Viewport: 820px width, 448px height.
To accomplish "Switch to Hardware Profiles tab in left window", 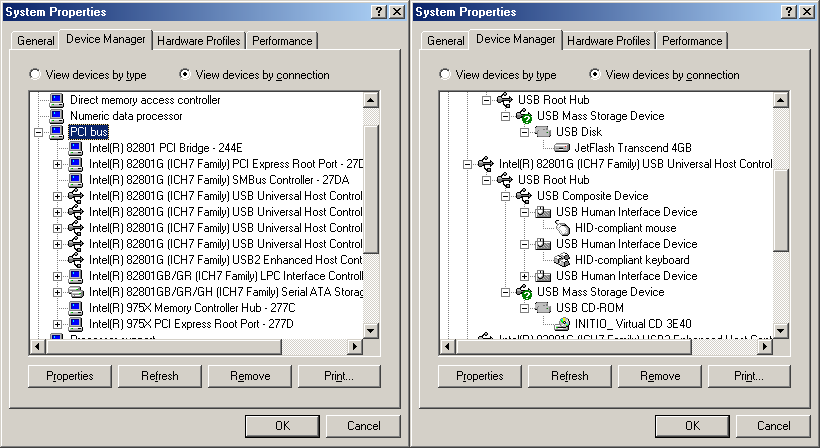I will [199, 41].
